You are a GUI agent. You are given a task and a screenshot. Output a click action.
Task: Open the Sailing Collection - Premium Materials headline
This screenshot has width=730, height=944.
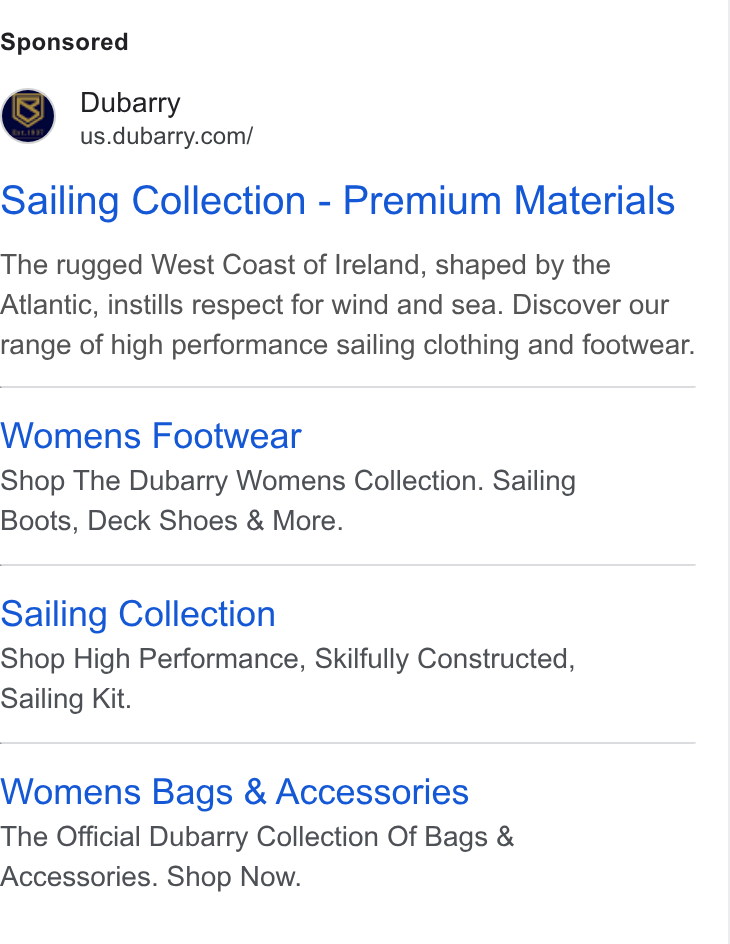click(338, 200)
